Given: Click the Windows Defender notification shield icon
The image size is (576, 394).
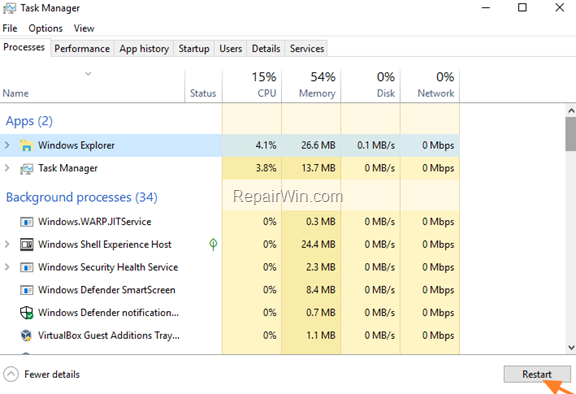Looking at the screenshot, I should (x=26, y=313).
